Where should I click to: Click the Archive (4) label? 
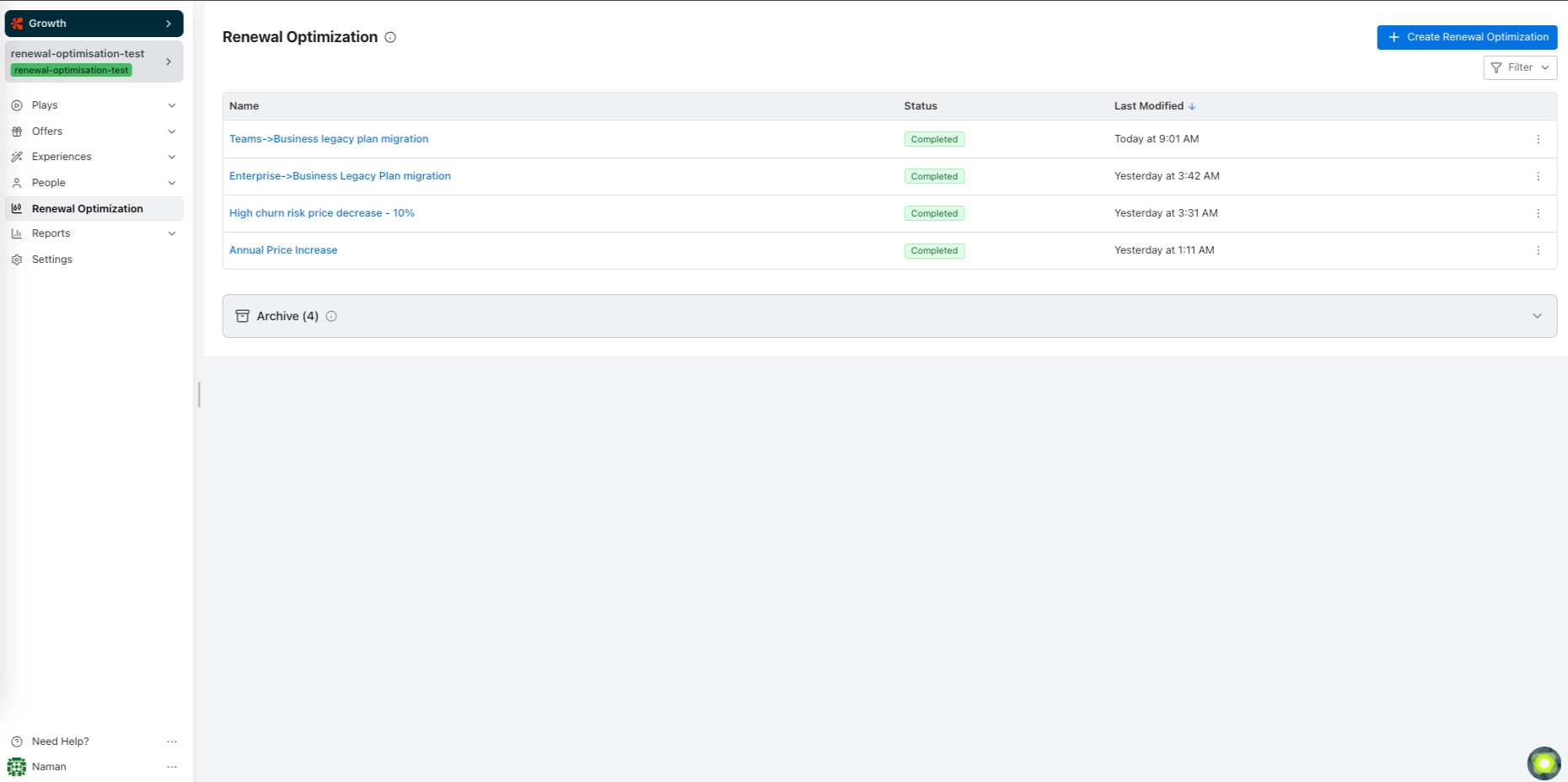coord(287,316)
